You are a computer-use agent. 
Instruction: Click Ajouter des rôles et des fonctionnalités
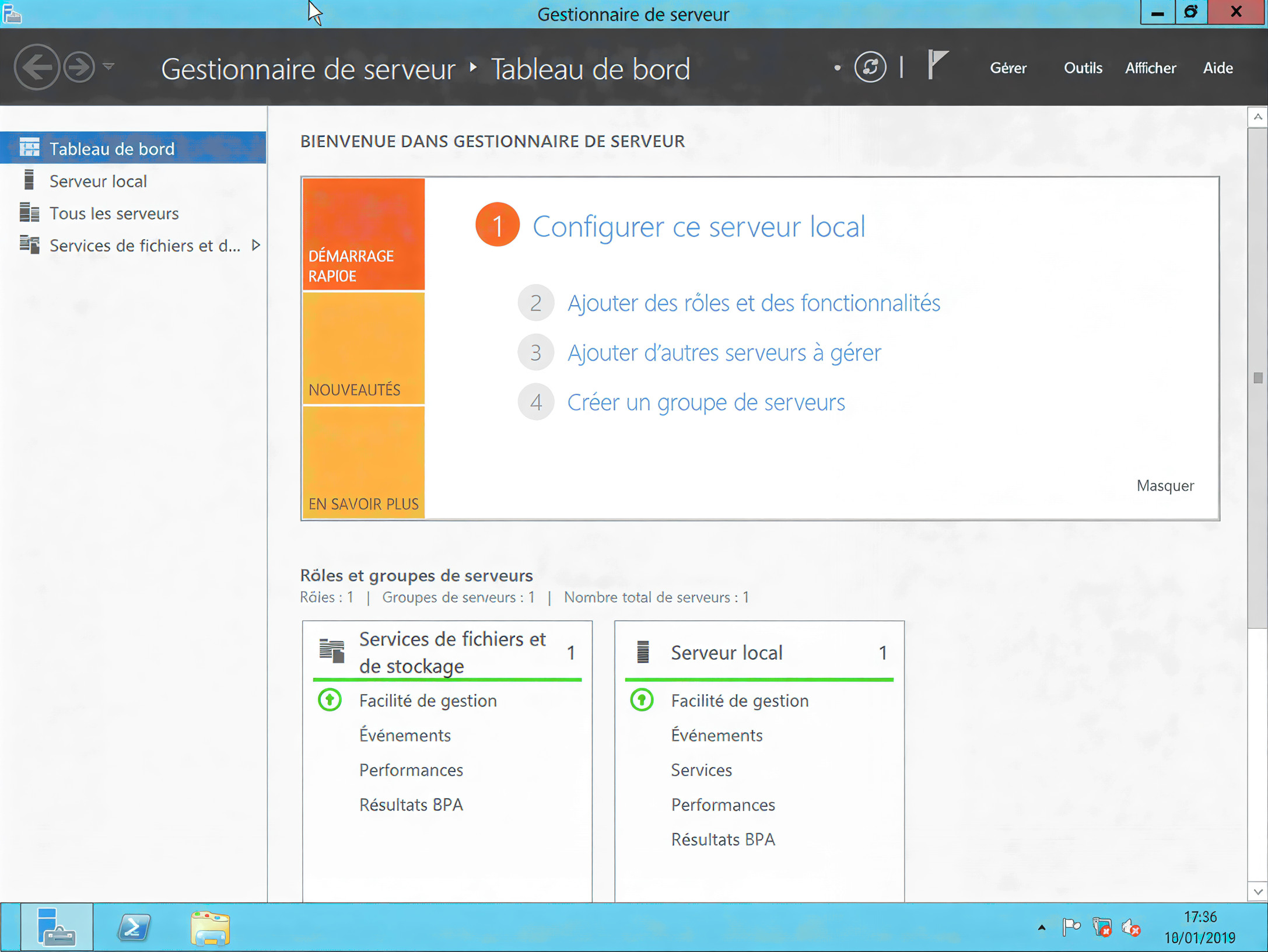(753, 303)
